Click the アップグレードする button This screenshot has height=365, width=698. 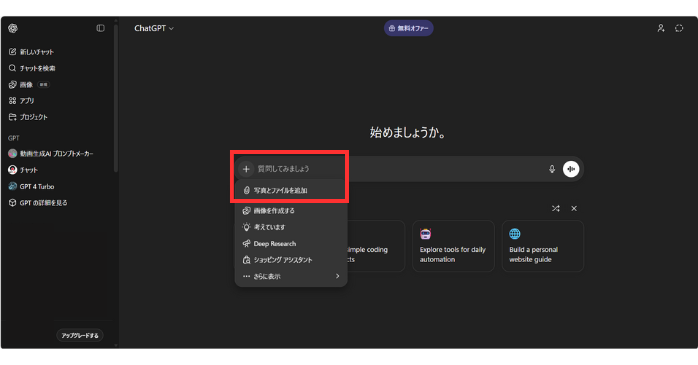coord(80,335)
